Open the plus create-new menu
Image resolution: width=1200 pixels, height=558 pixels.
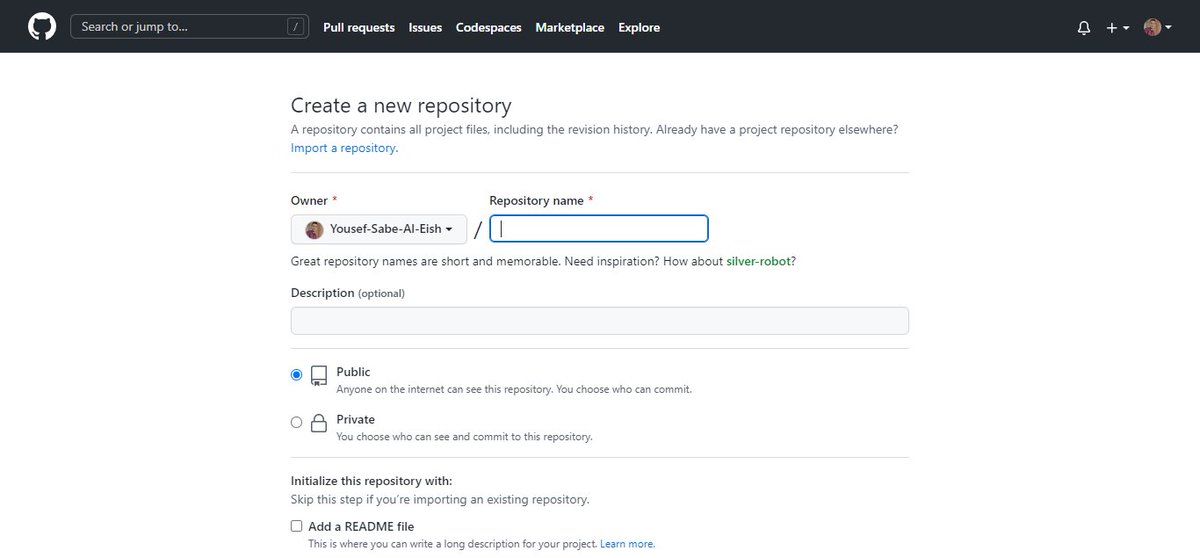tap(1117, 28)
